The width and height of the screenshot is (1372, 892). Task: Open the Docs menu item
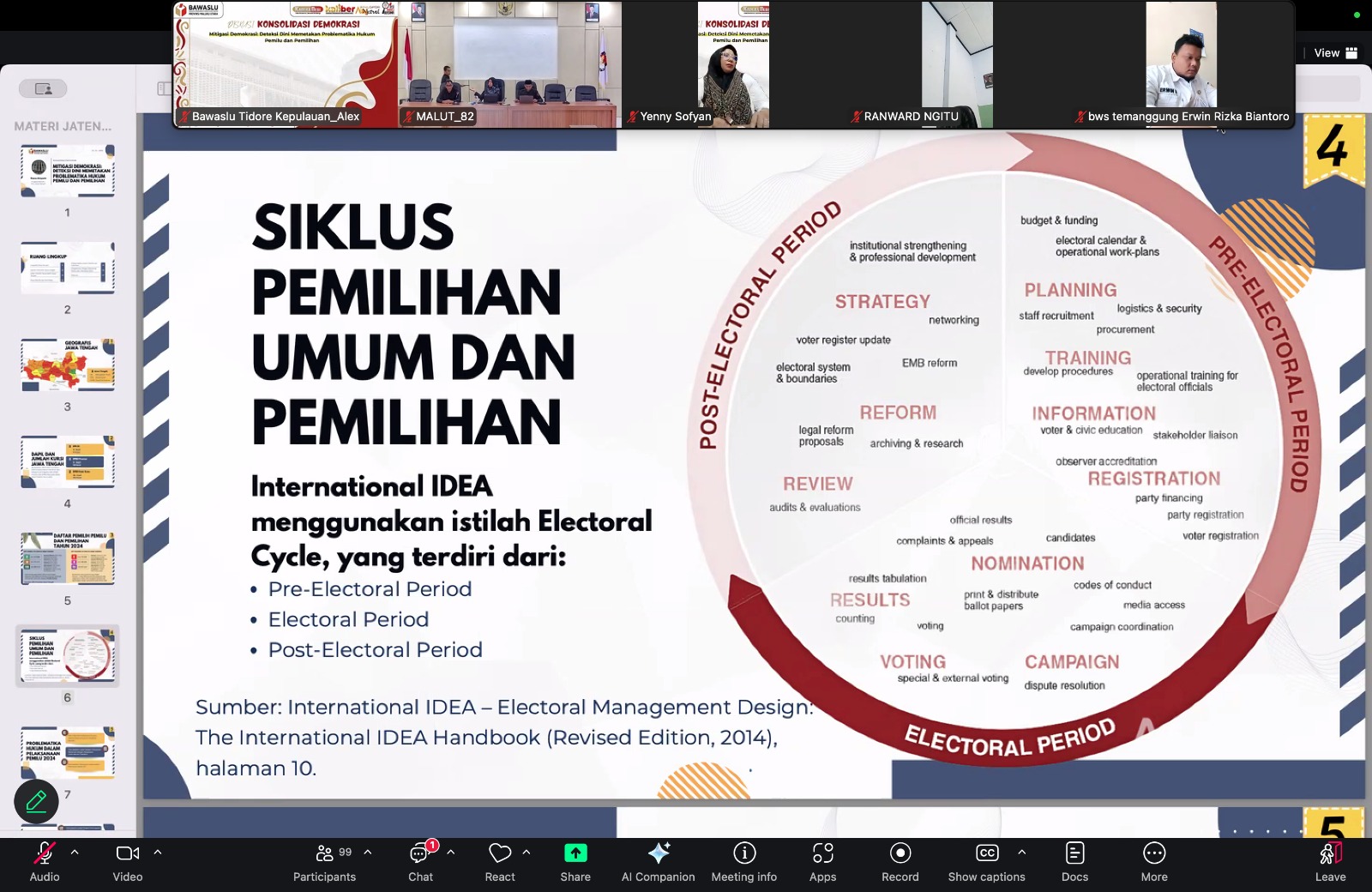pos(1074,861)
